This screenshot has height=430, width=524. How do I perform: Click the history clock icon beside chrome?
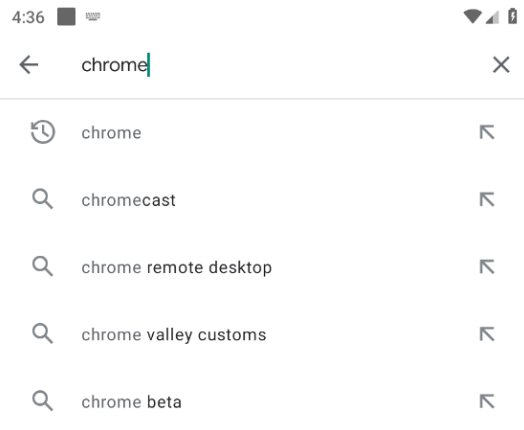point(43,132)
